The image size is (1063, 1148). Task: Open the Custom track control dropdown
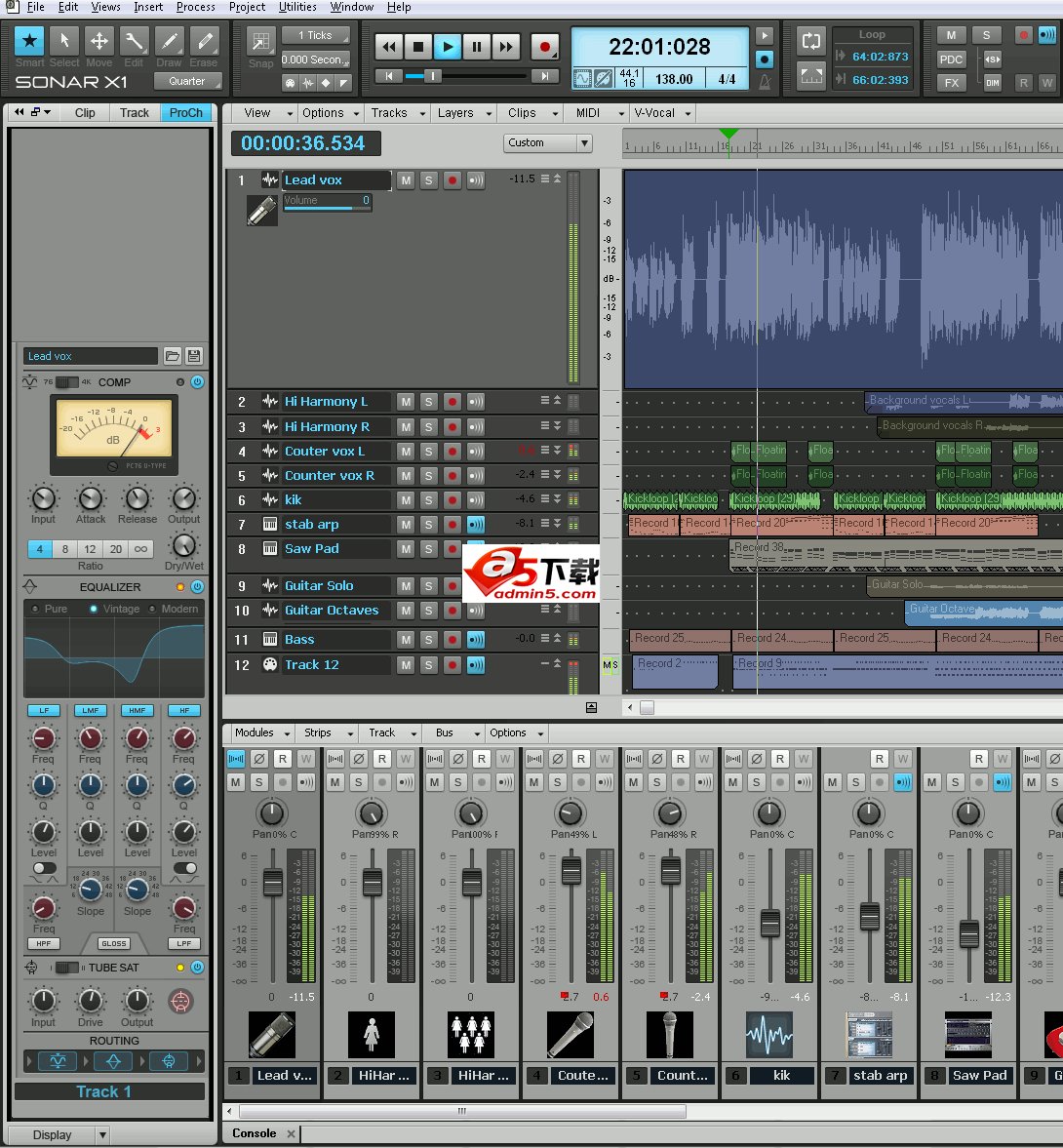click(x=548, y=143)
